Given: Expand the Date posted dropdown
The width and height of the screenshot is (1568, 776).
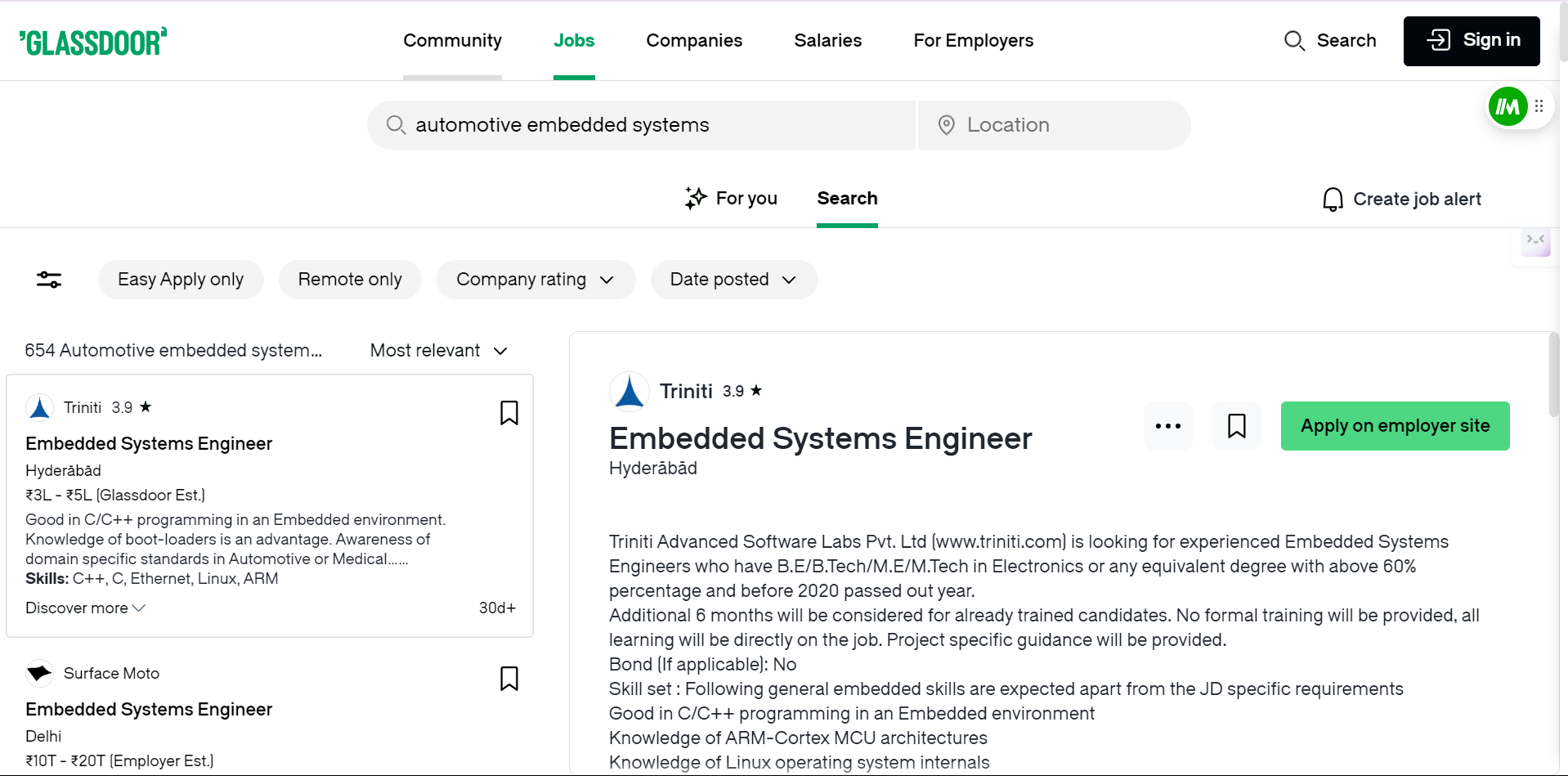Looking at the screenshot, I should coord(733,280).
